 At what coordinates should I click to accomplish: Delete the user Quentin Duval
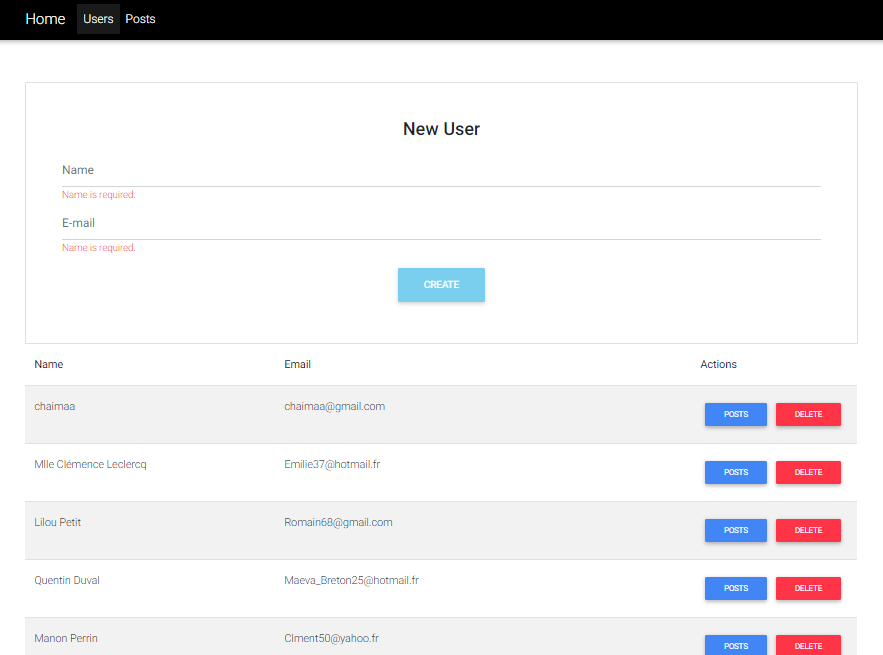click(x=808, y=588)
